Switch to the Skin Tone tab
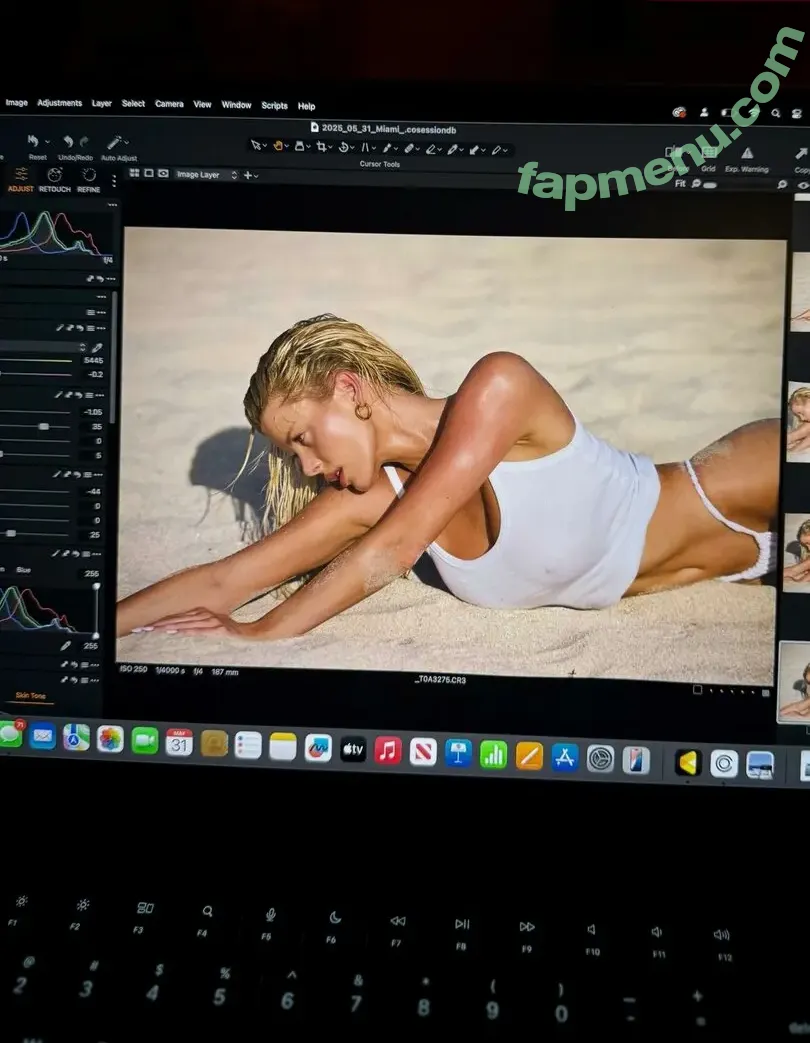This screenshot has height=1043, width=810. 32,695
